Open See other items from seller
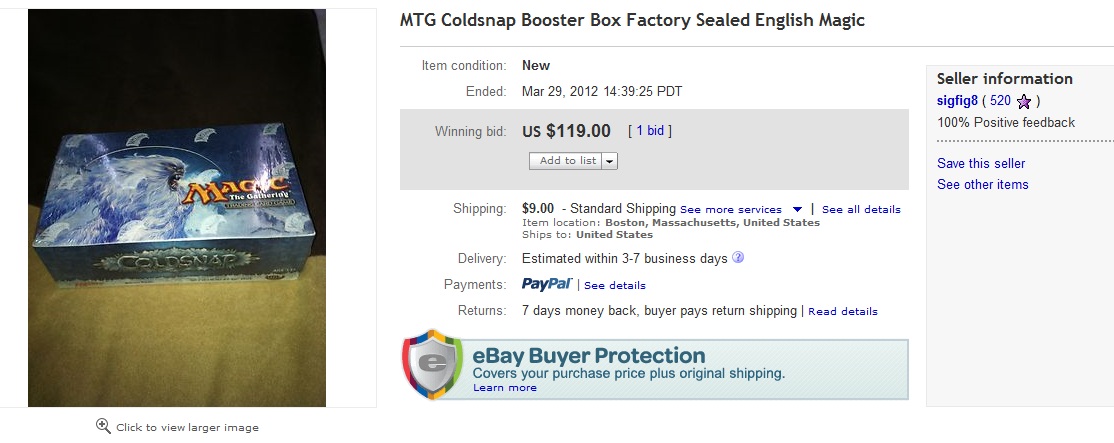 click(x=982, y=184)
